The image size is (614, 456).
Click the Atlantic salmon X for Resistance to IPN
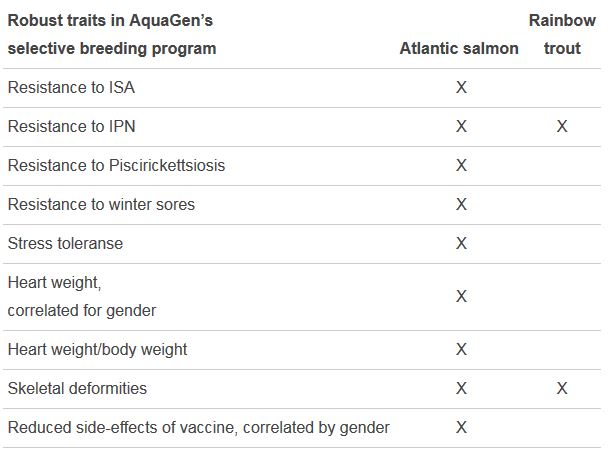click(x=461, y=127)
